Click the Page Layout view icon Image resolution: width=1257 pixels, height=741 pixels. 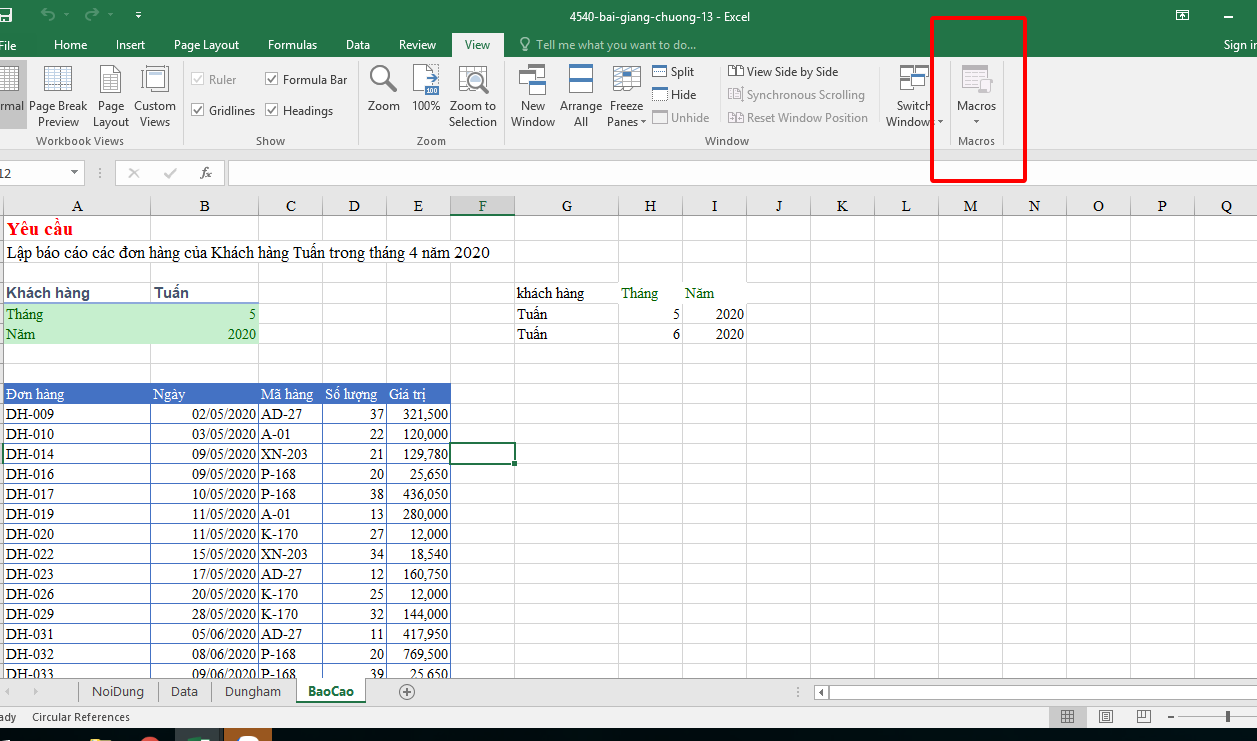click(x=111, y=80)
